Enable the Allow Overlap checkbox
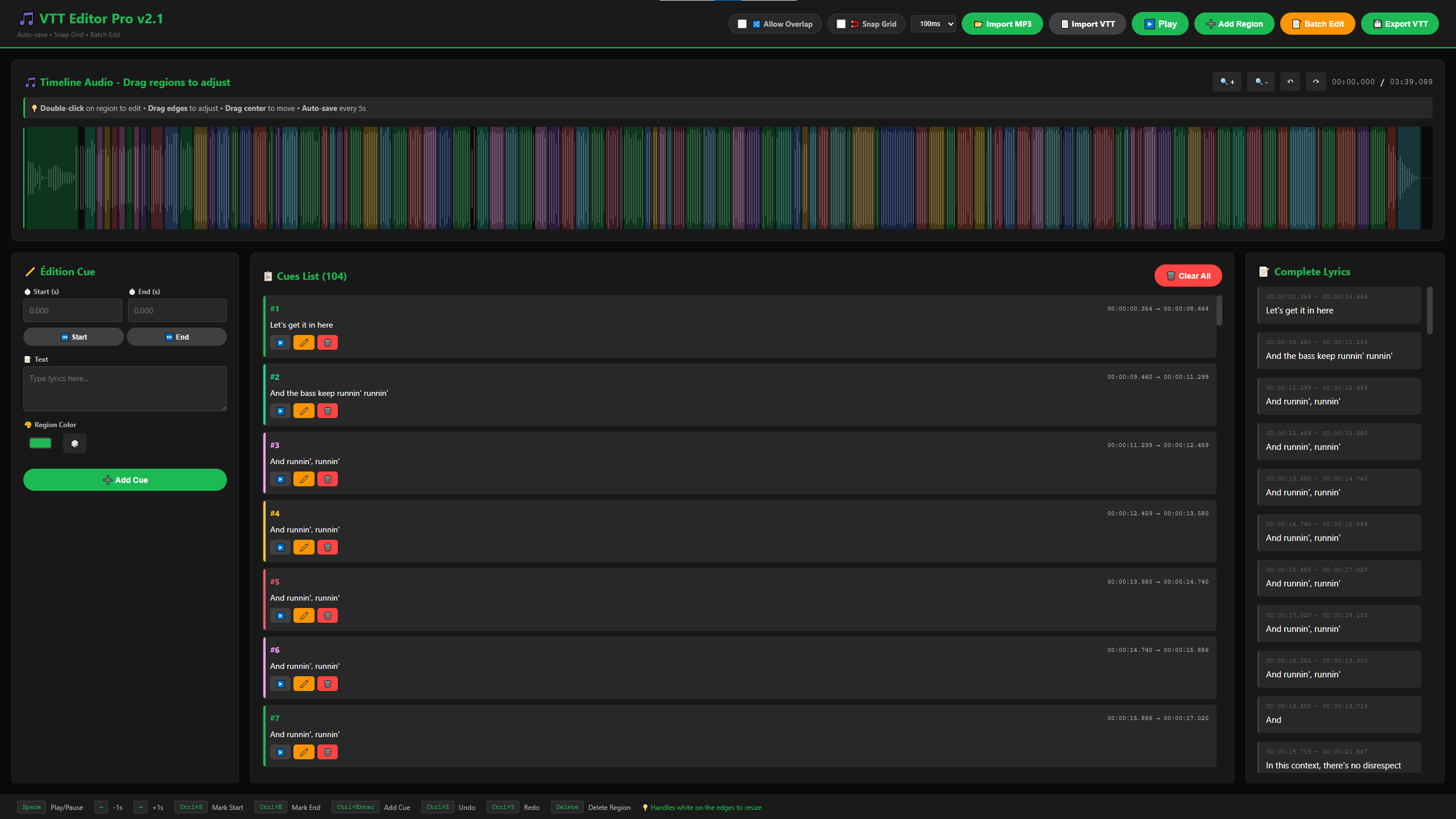This screenshot has width=1456, height=819. point(742,24)
